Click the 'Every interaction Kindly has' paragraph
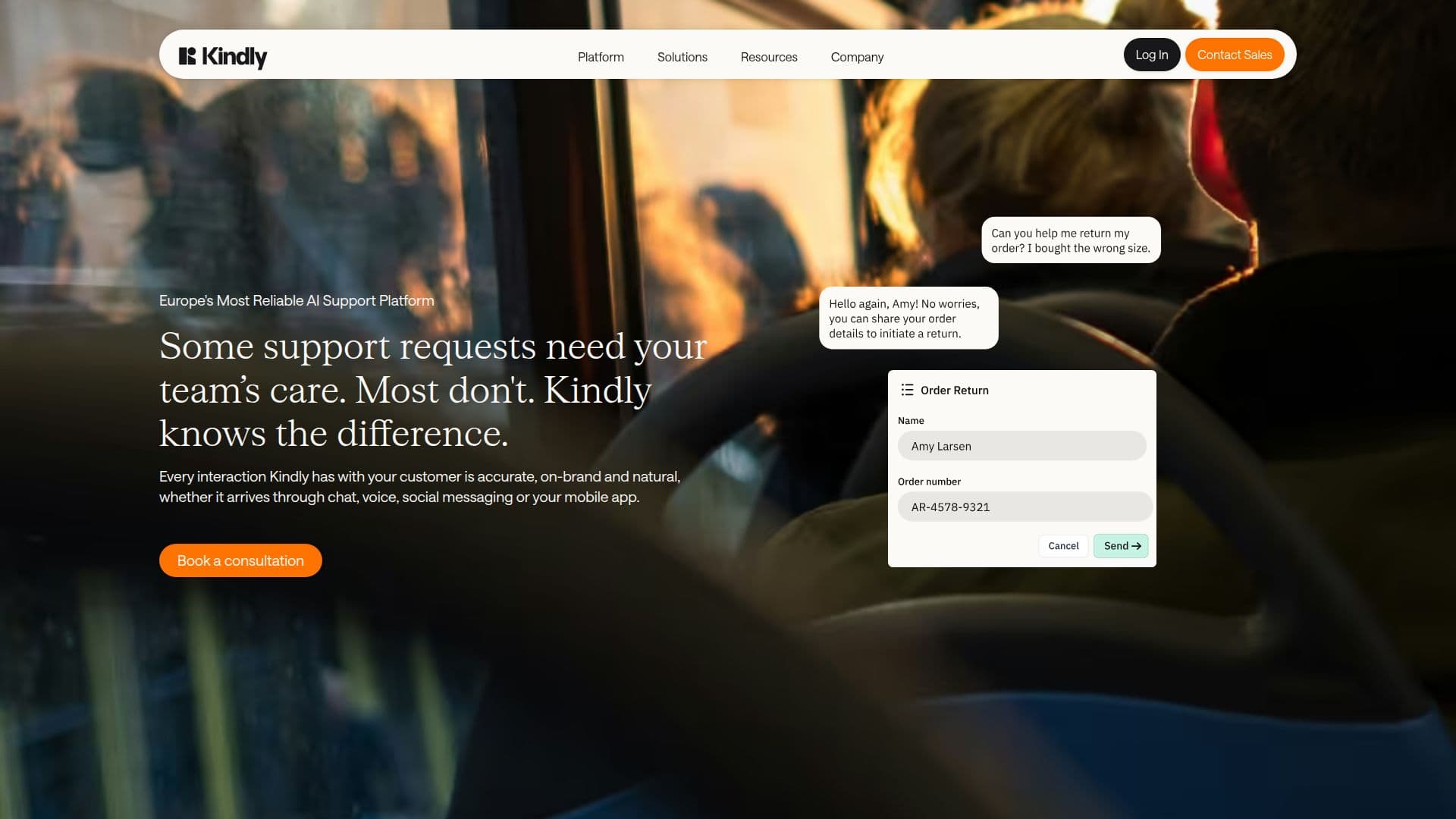 [x=419, y=487]
